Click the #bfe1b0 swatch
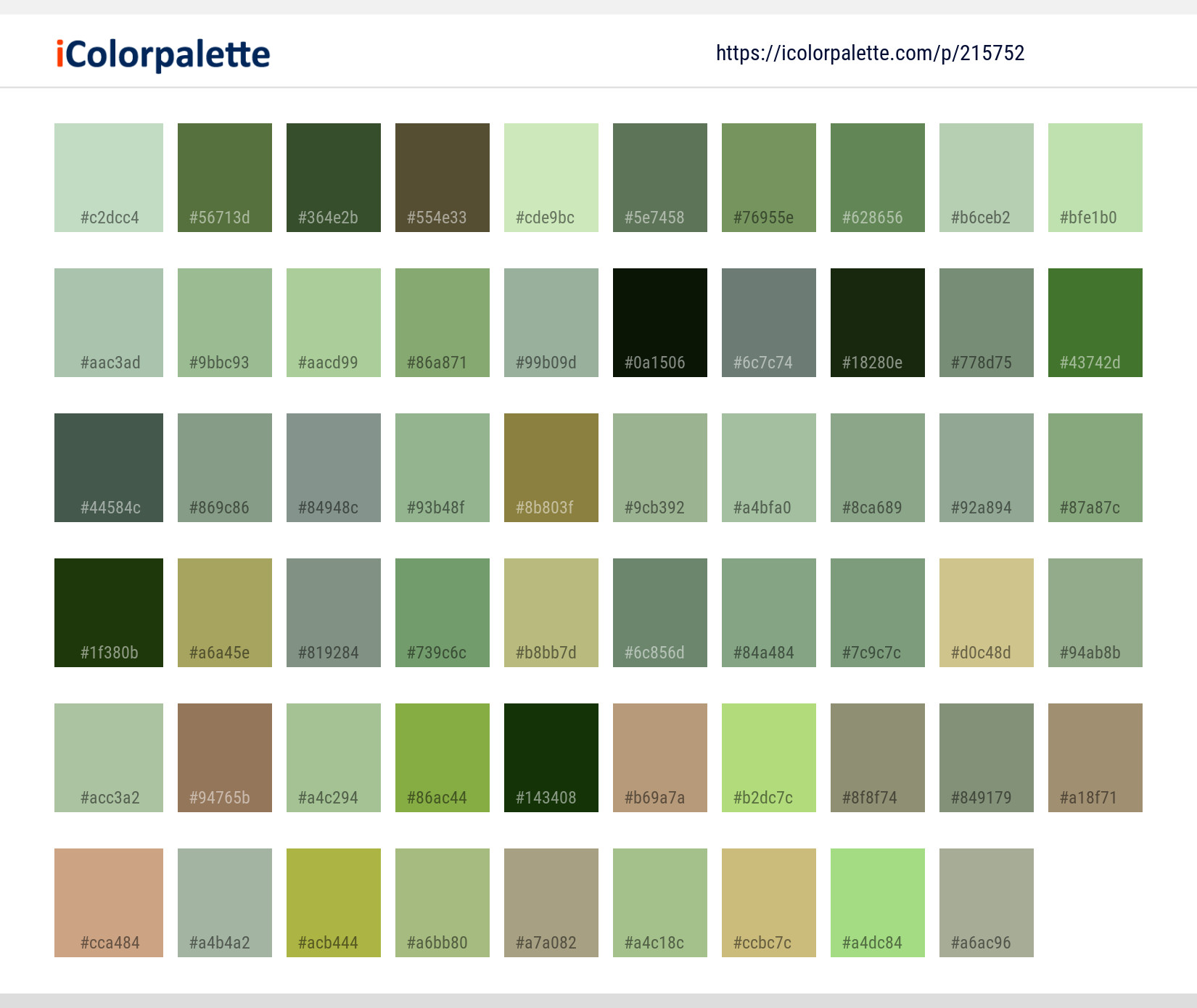1197x1008 pixels. (1095, 178)
